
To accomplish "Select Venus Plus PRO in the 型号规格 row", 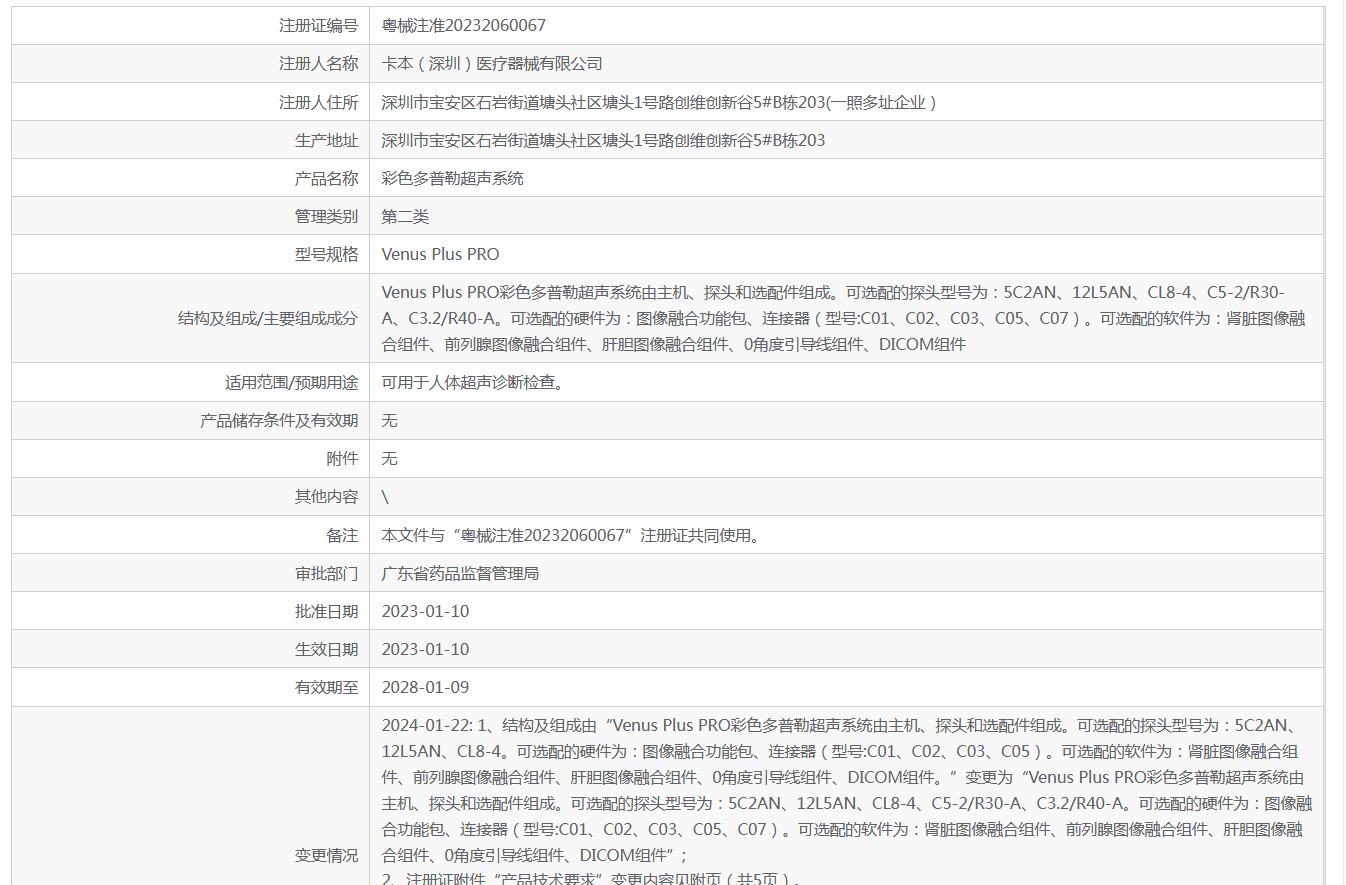I will (441, 254).
